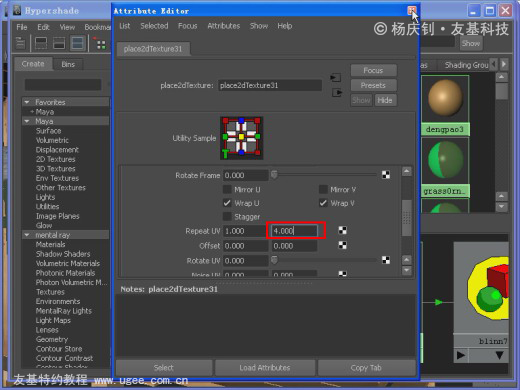Switch to the place2dTexture31 tab
This screenshot has height=390, width=520.
coord(153,49)
